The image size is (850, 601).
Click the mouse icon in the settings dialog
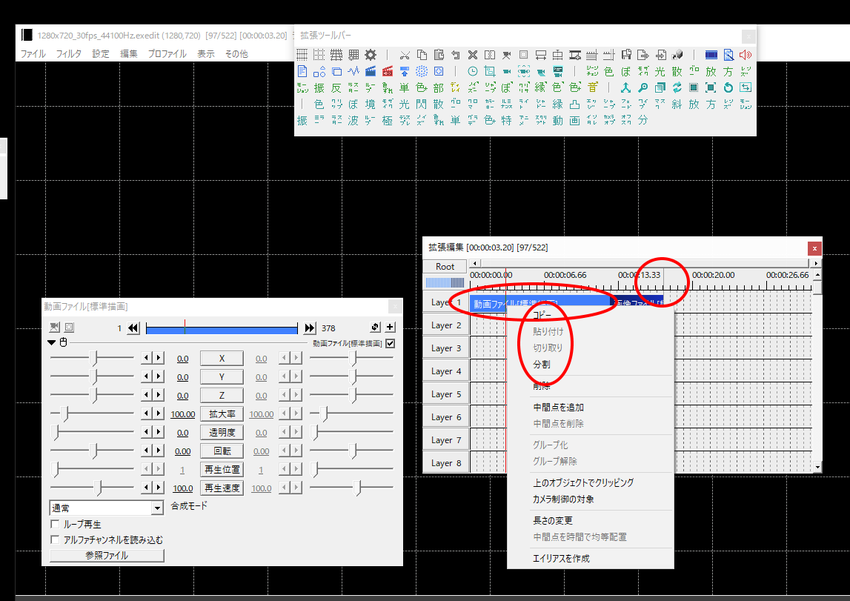(x=63, y=342)
